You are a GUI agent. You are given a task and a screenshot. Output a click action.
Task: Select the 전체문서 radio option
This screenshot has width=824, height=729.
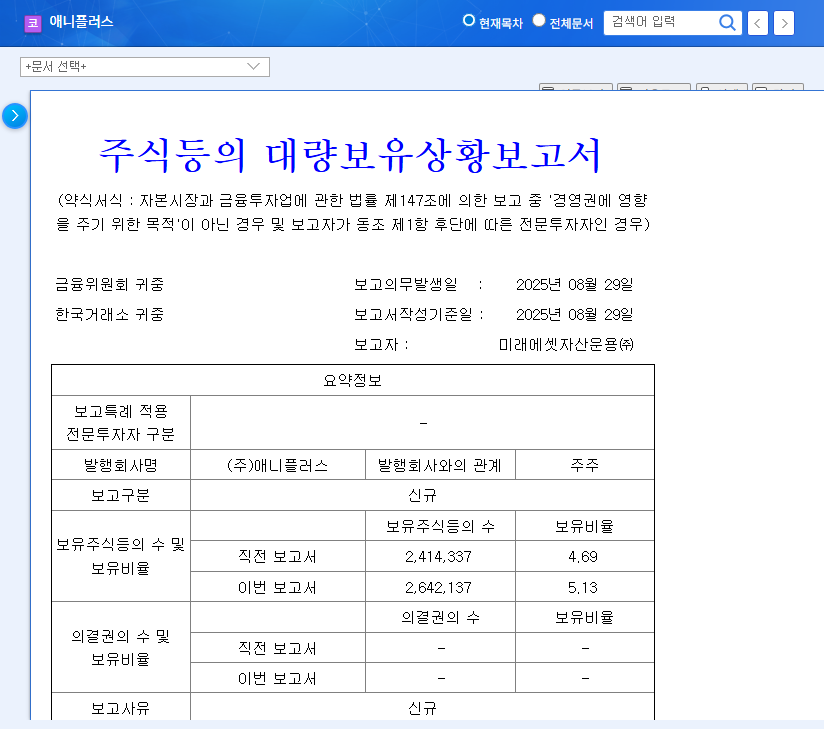539,20
